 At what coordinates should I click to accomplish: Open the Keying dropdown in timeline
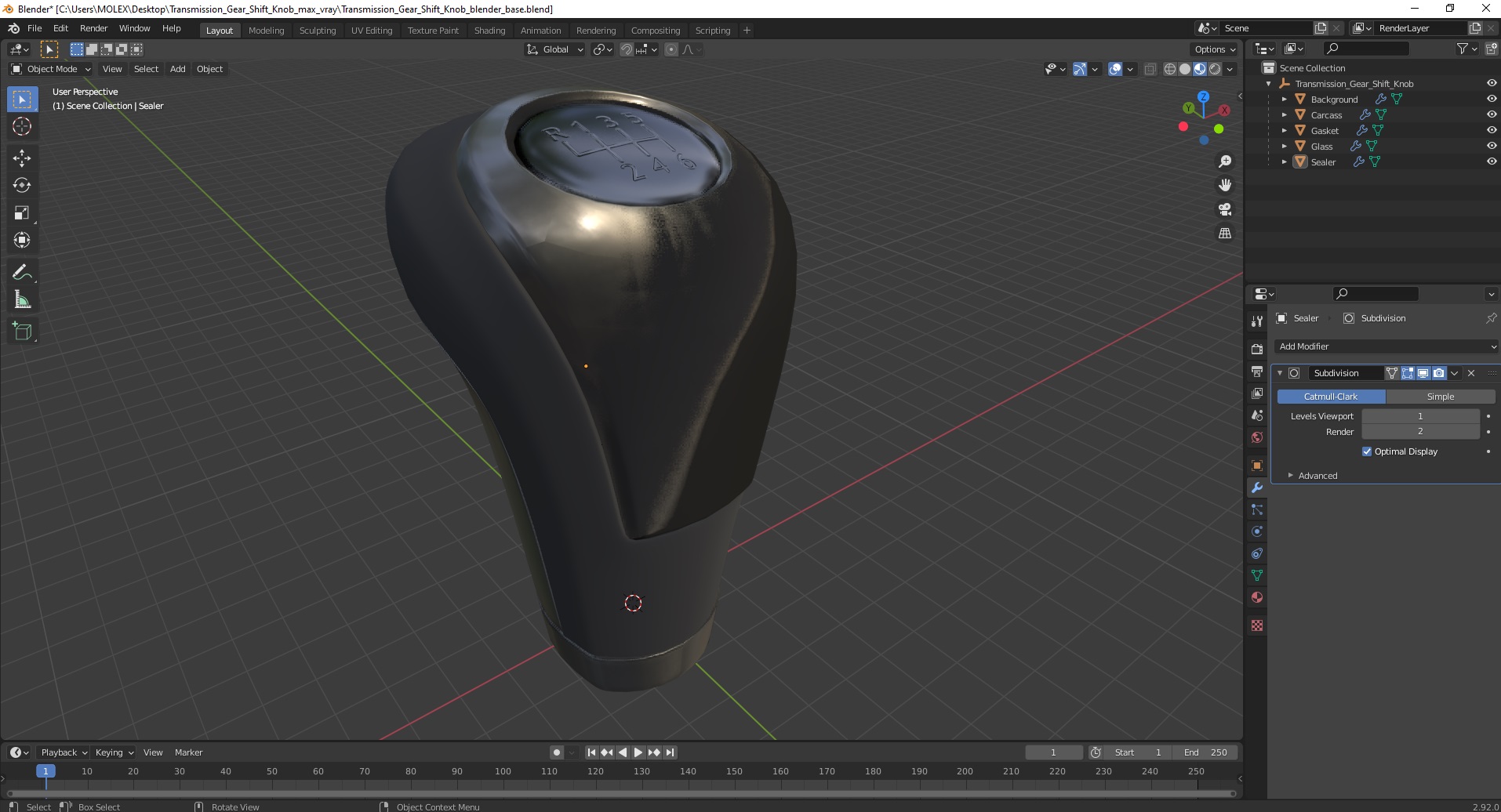tap(114, 752)
